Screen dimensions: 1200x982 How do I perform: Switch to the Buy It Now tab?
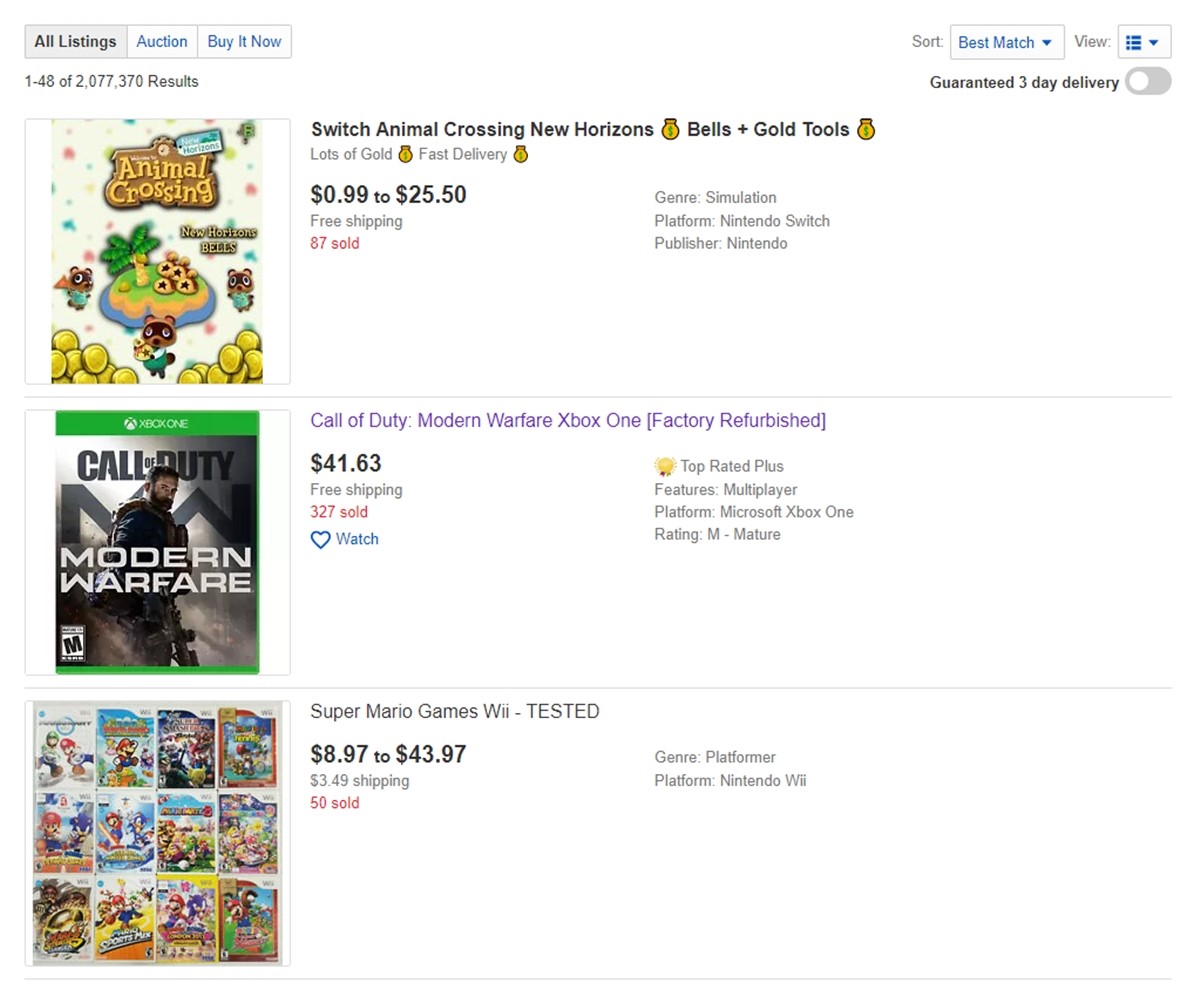point(244,42)
